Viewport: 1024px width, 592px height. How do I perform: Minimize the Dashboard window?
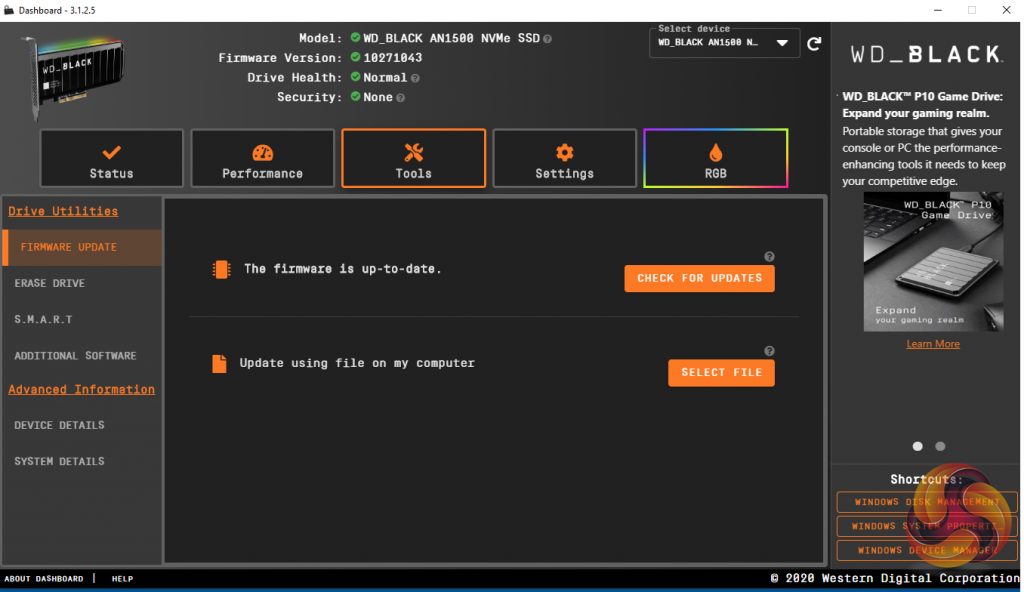click(938, 10)
